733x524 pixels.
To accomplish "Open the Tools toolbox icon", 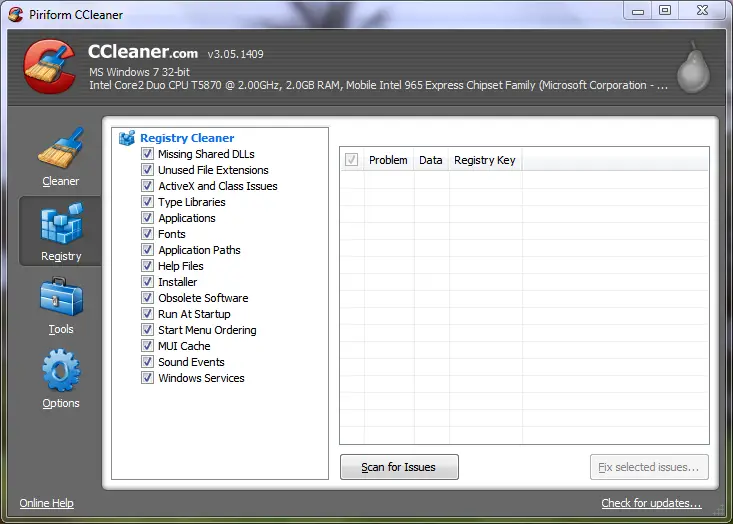I will tap(61, 296).
